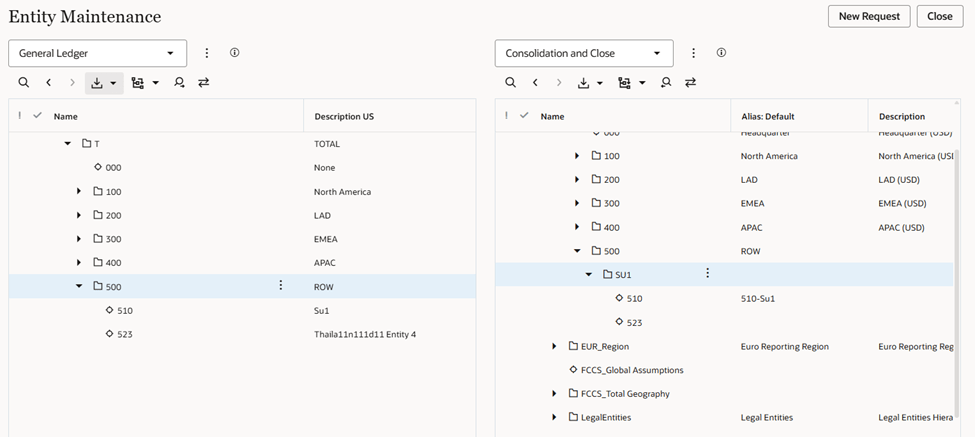
Task: Click the Description US column header
Action: click(x=344, y=116)
